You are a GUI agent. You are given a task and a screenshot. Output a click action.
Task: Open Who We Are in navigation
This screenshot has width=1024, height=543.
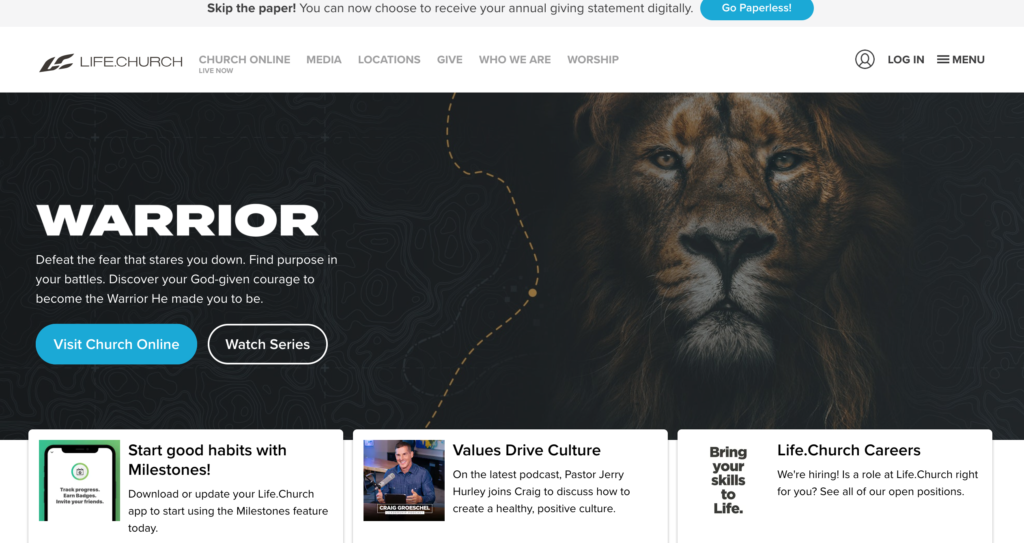pyautogui.click(x=515, y=59)
